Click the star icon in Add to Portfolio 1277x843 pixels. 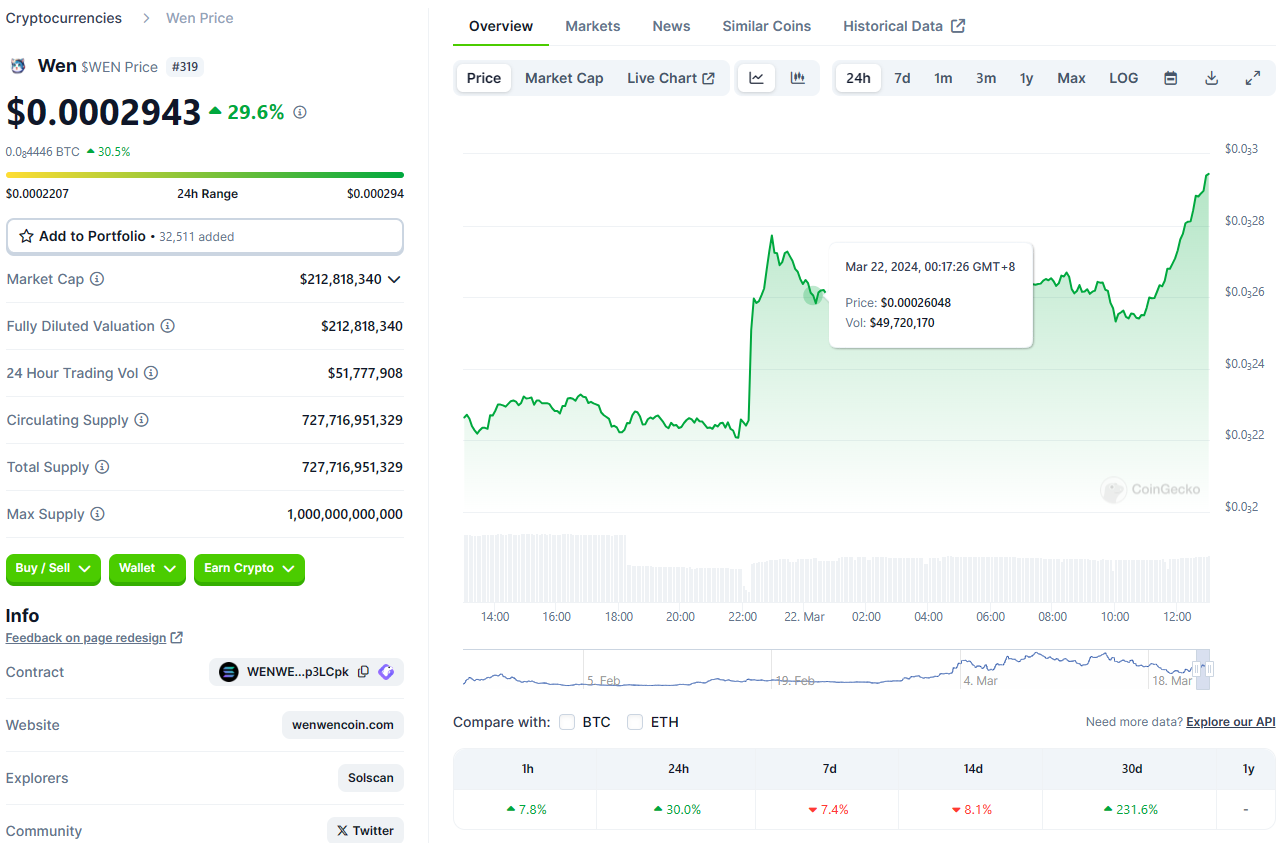pyautogui.click(x=26, y=237)
